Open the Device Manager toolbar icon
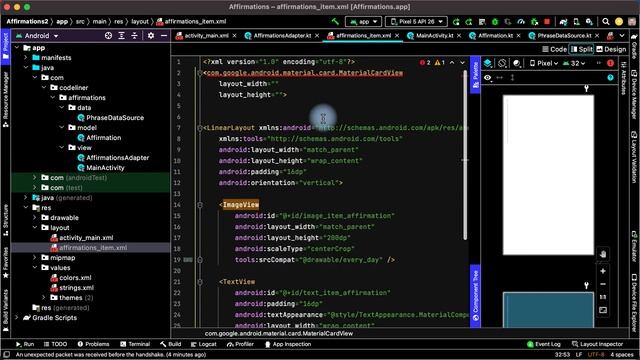The image size is (640, 360). pos(576,22)
